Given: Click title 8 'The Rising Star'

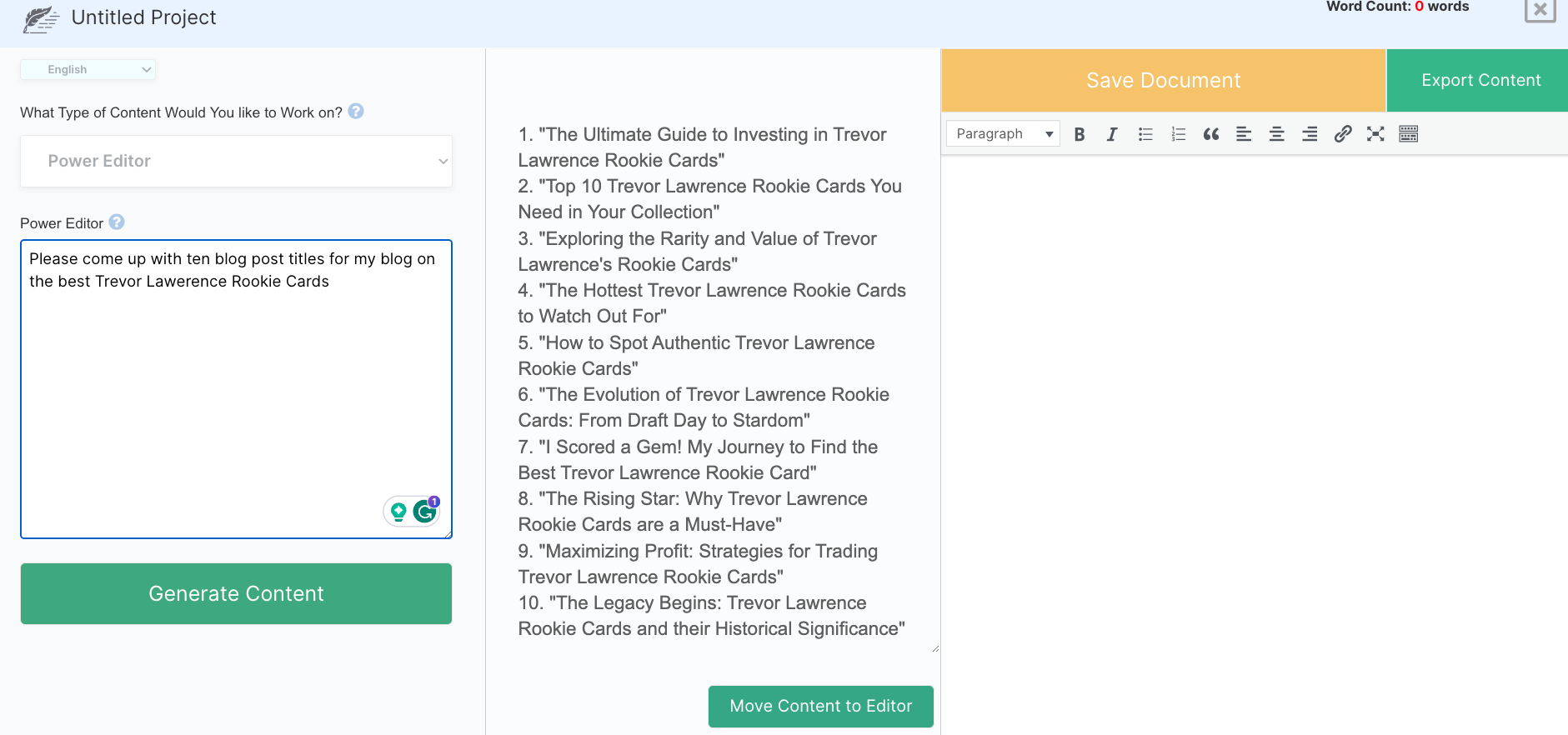Looking at the screenshot, I should [x=693, y=512].
